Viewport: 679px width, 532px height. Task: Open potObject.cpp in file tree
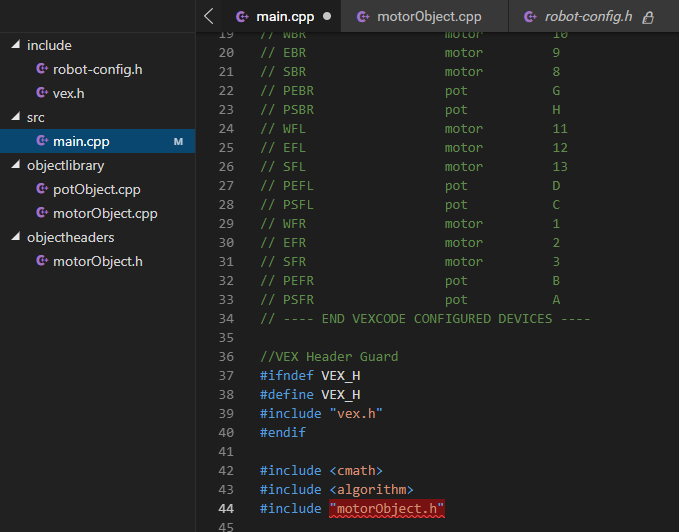(x=97, y=189)
